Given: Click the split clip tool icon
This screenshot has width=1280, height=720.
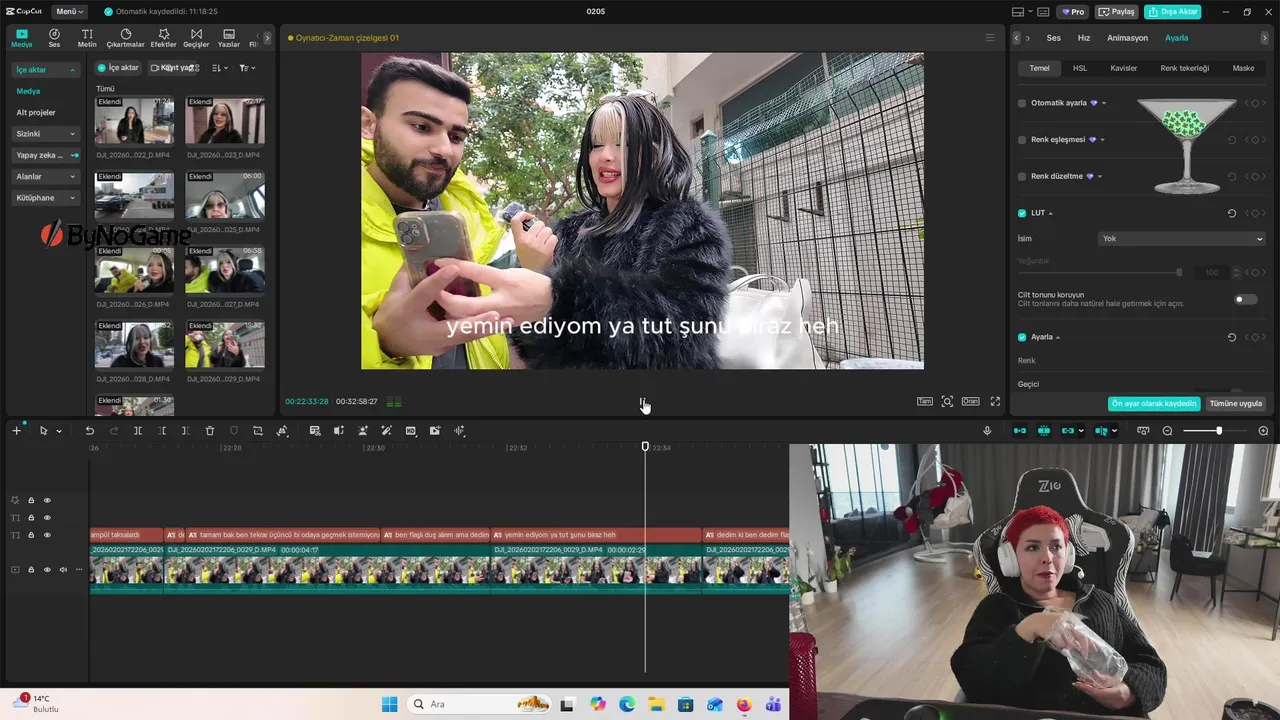Looking at the screenshot, I should point(138,431).
